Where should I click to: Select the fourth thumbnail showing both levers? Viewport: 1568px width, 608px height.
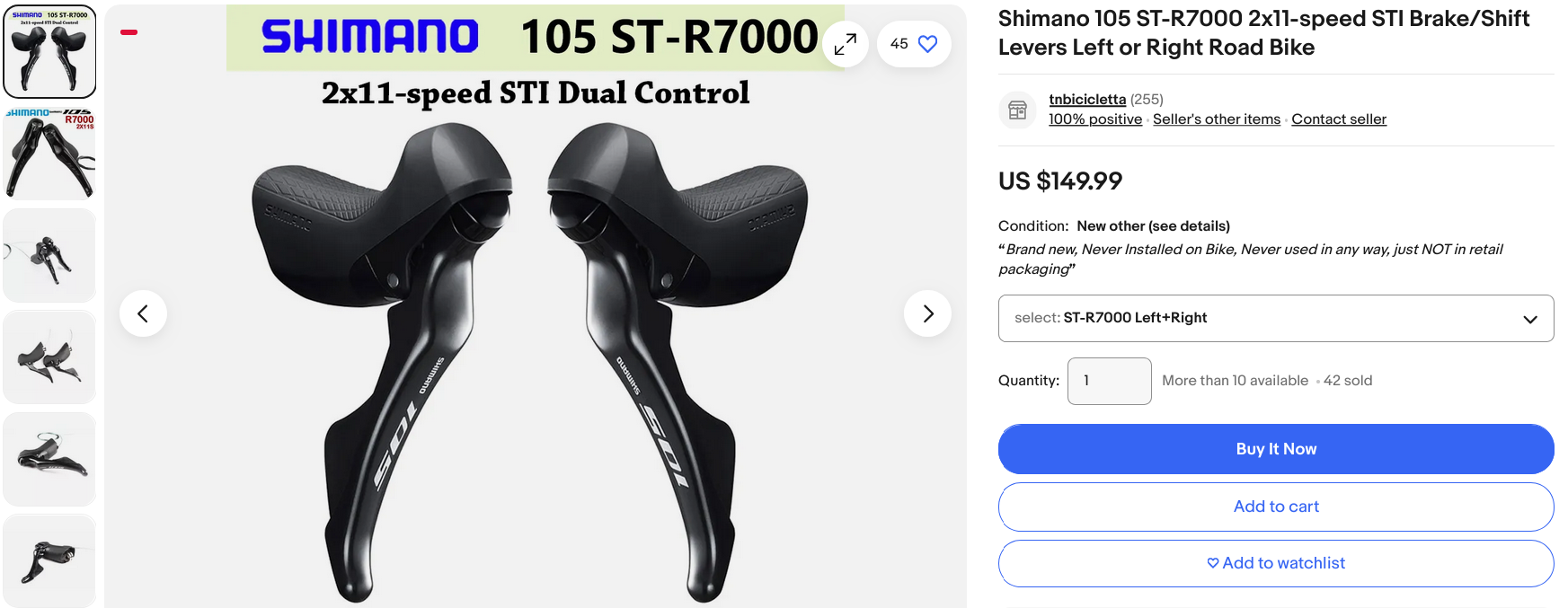pos(49,357)
